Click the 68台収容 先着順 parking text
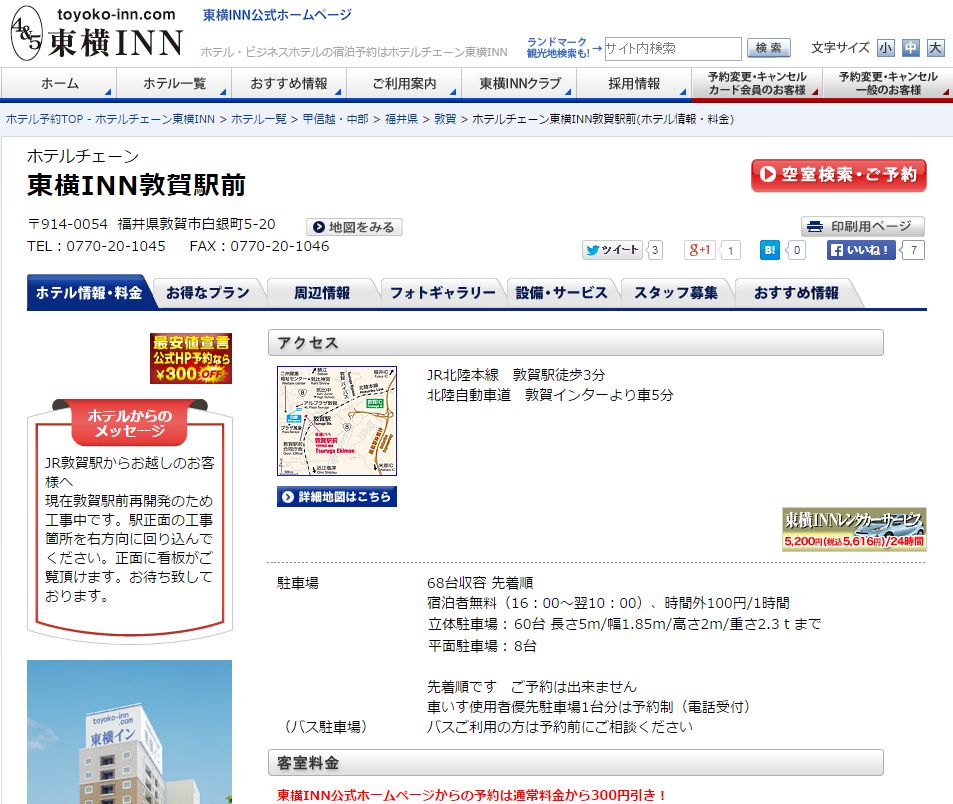The image size is (953, 804). 480,583
